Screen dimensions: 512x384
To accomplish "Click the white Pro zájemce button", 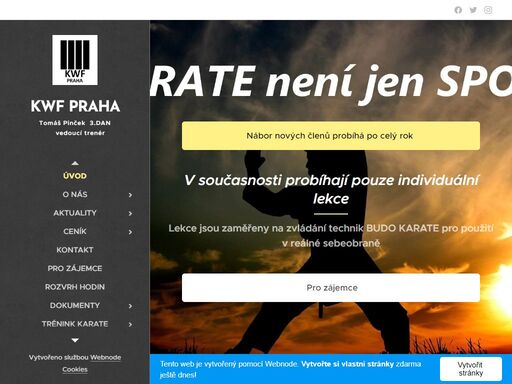I will pos(331,288).
